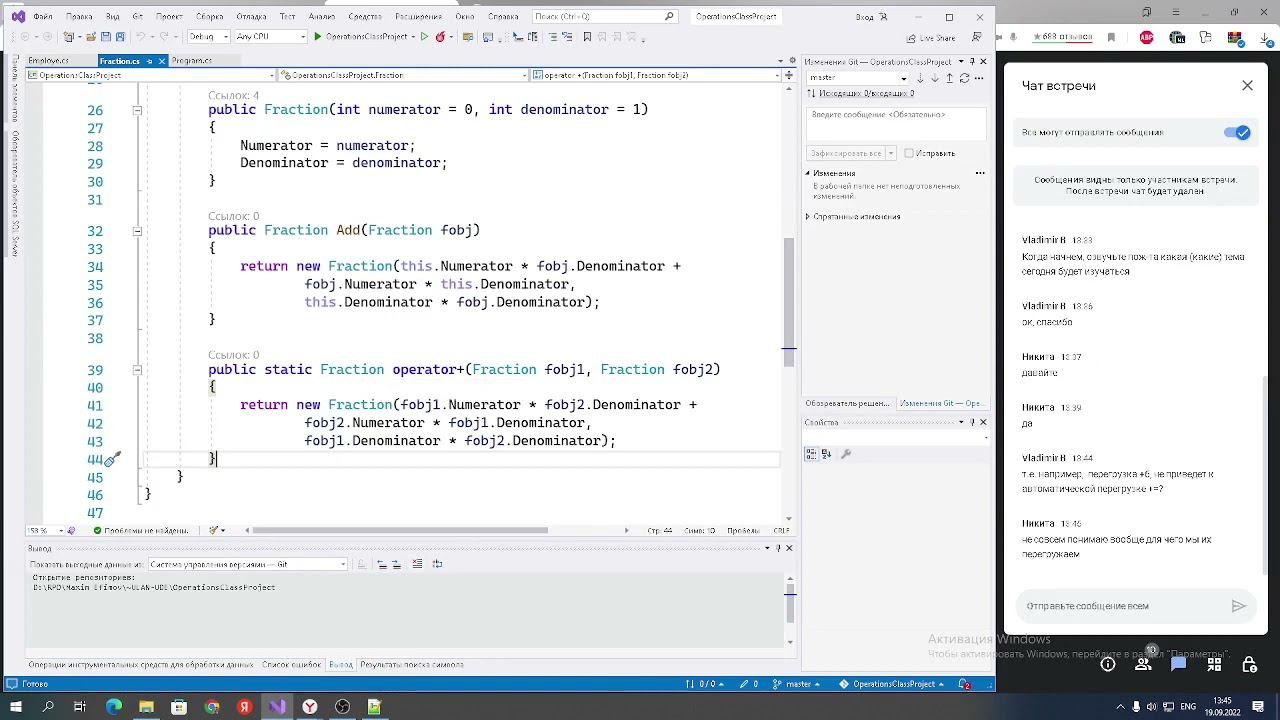Open the 'Отладка' menu
The image size is (1280, 720).
[x=251, y=17]
